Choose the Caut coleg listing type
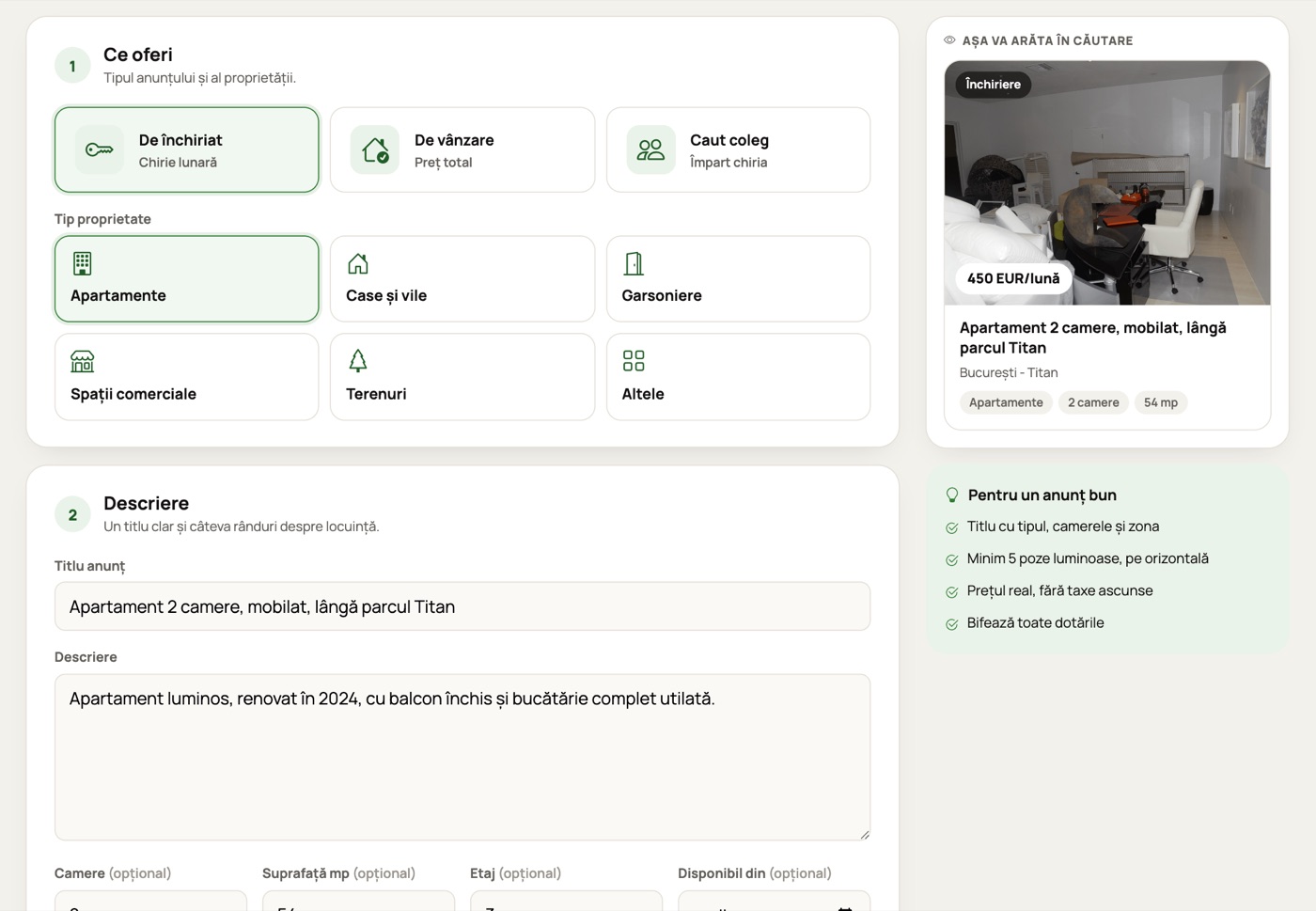1316x911 pixels. [738, 149]
